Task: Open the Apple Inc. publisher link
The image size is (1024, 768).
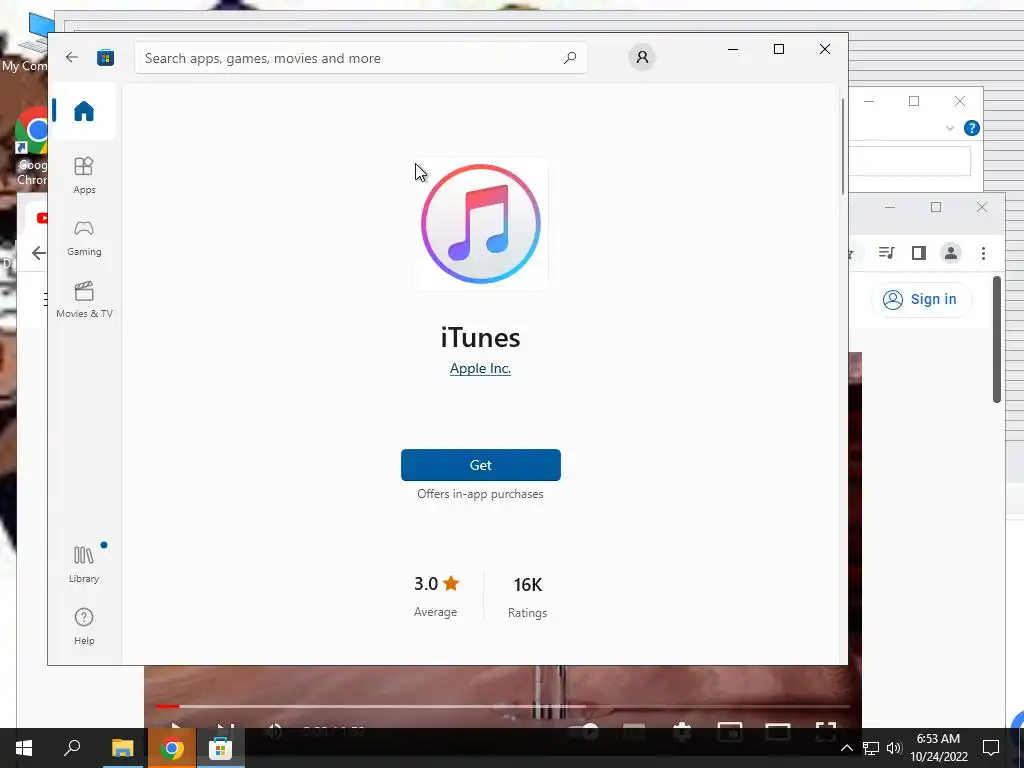Action: [480, 368]
